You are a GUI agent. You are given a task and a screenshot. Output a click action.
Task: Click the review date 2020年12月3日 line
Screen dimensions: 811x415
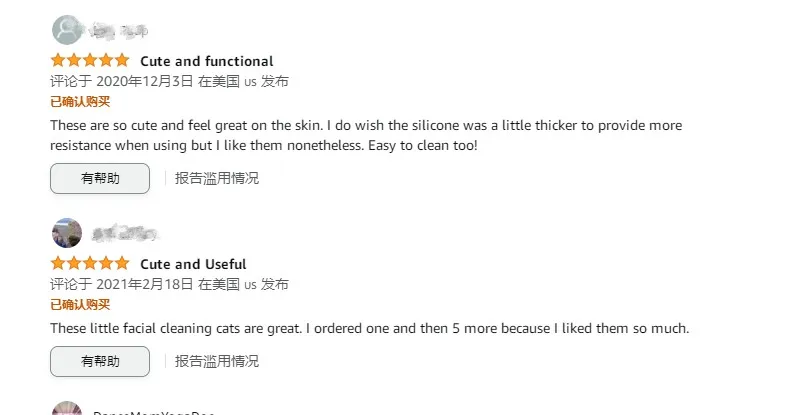click(169, 81)
